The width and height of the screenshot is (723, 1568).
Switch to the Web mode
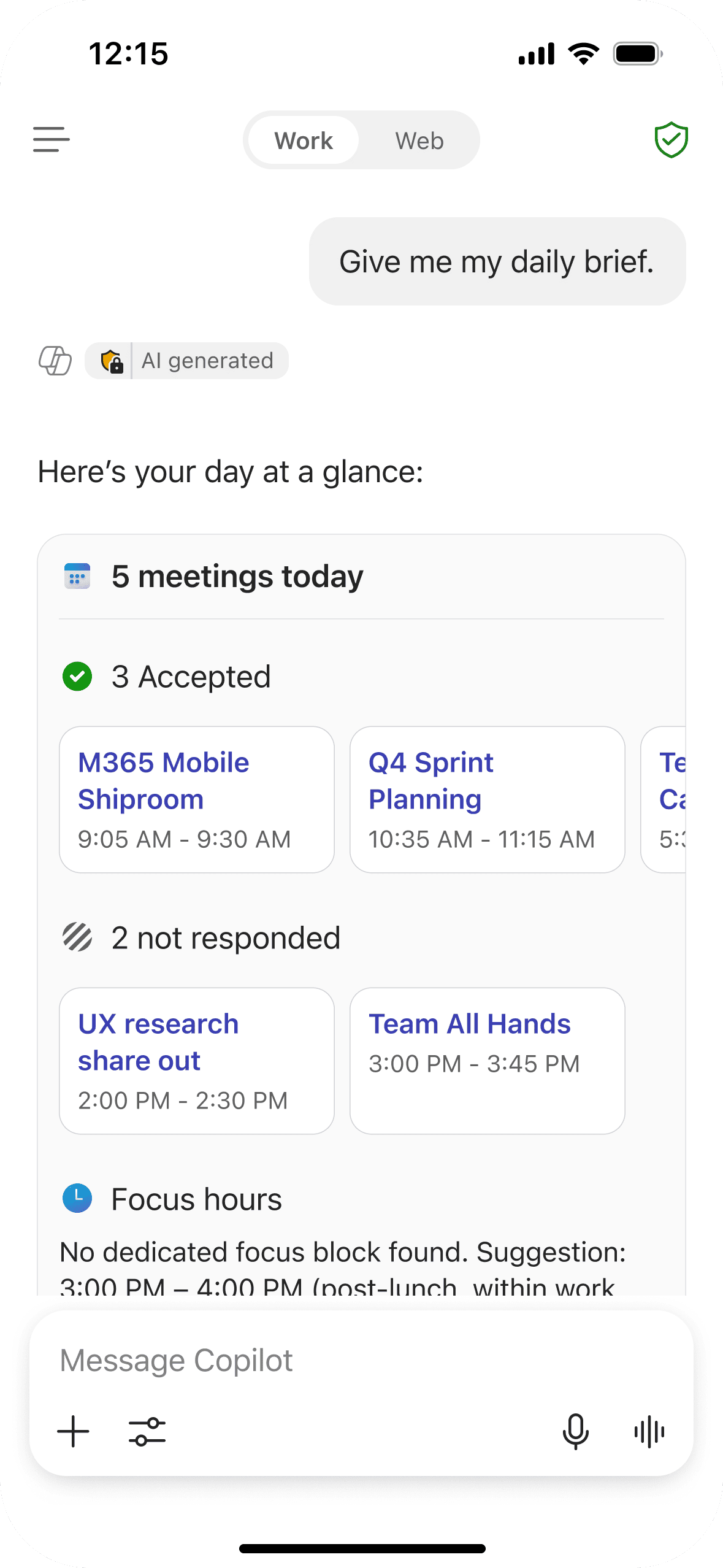click(419, 140)
